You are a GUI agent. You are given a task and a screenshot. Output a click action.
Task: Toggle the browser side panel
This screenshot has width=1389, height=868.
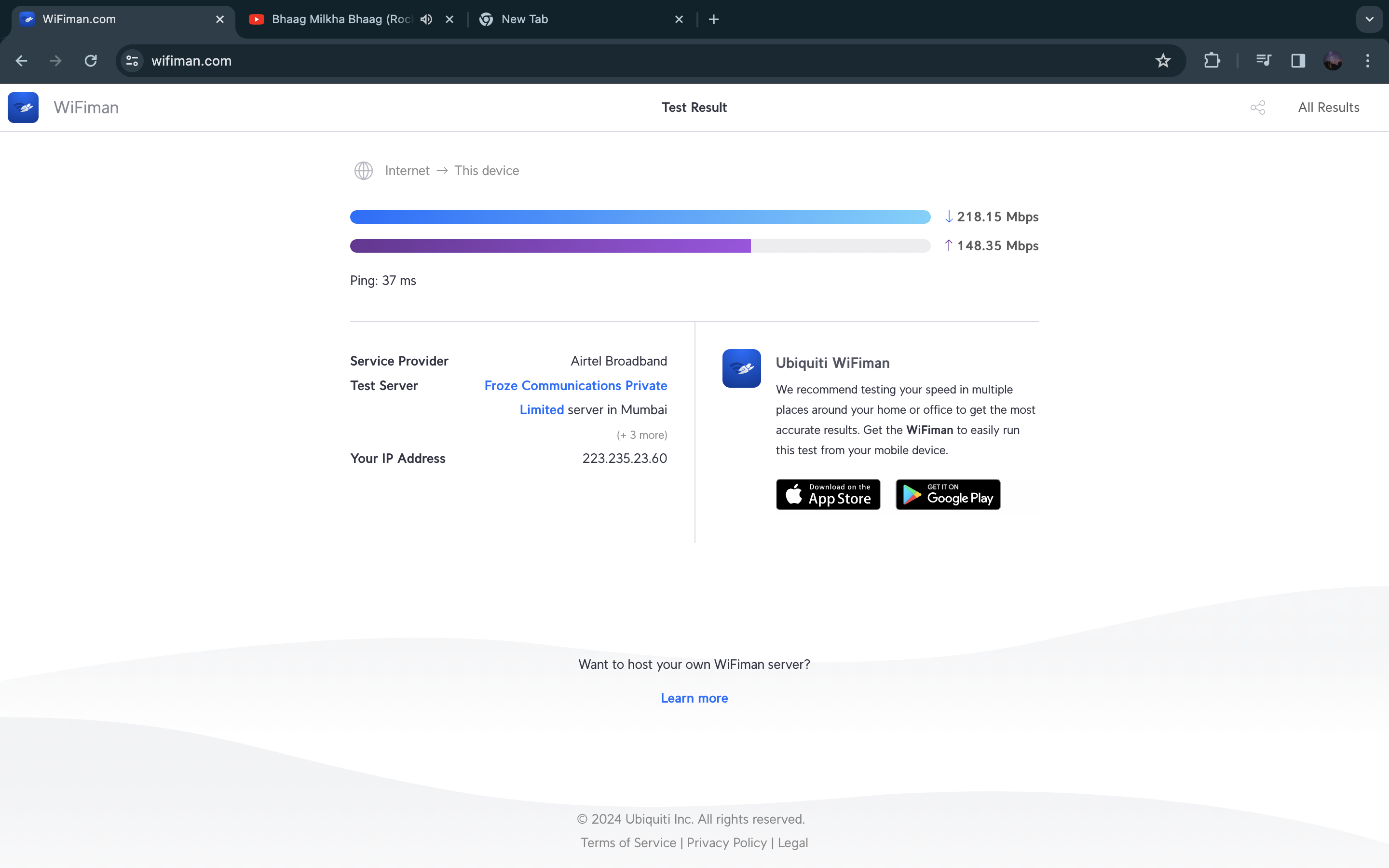[x=1298, y=61]
